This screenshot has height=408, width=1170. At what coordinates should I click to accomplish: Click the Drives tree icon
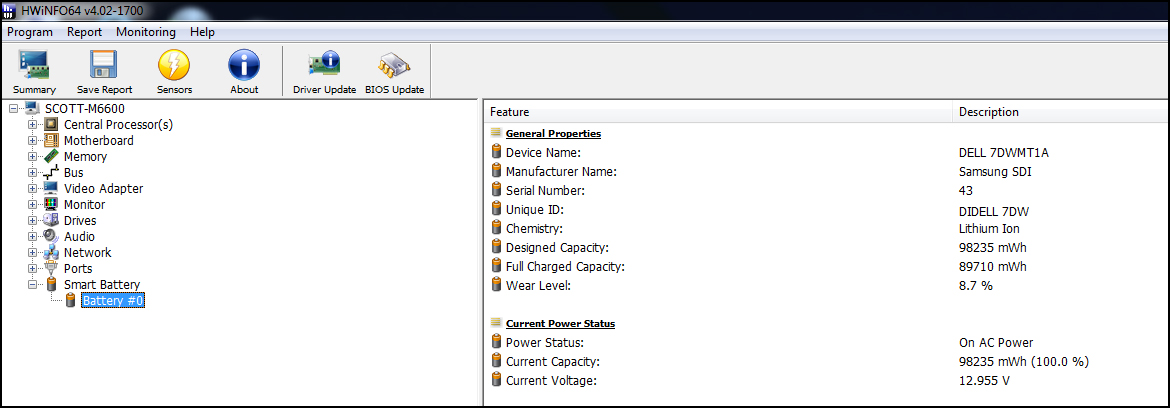click(x=51, y=221)
